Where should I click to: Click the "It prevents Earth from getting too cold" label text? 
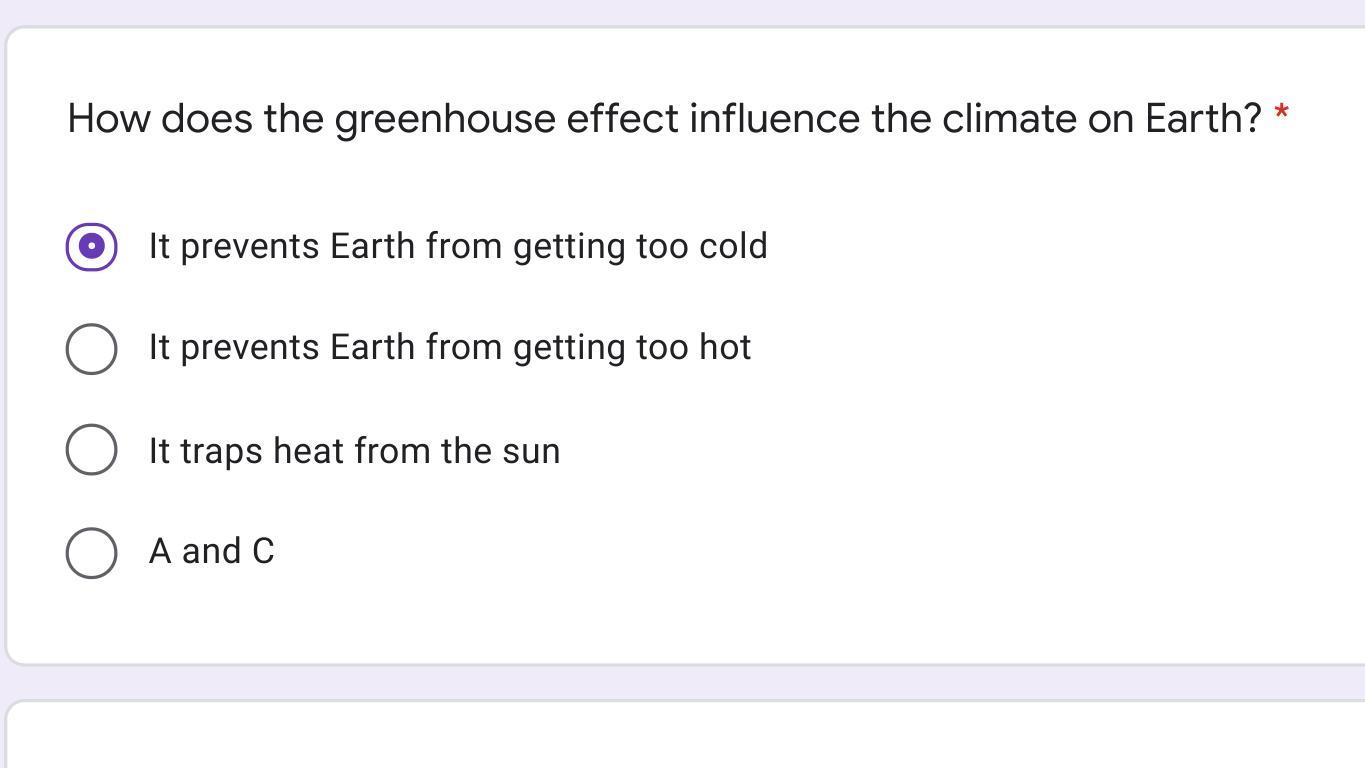(x=457, y=247)
